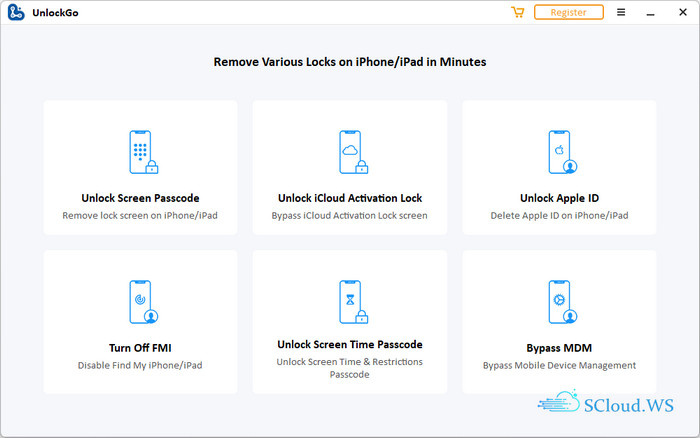
Task: Open Unlock Screen Time Passcode option
Action: pyautogui.click(x=350, y=345)
